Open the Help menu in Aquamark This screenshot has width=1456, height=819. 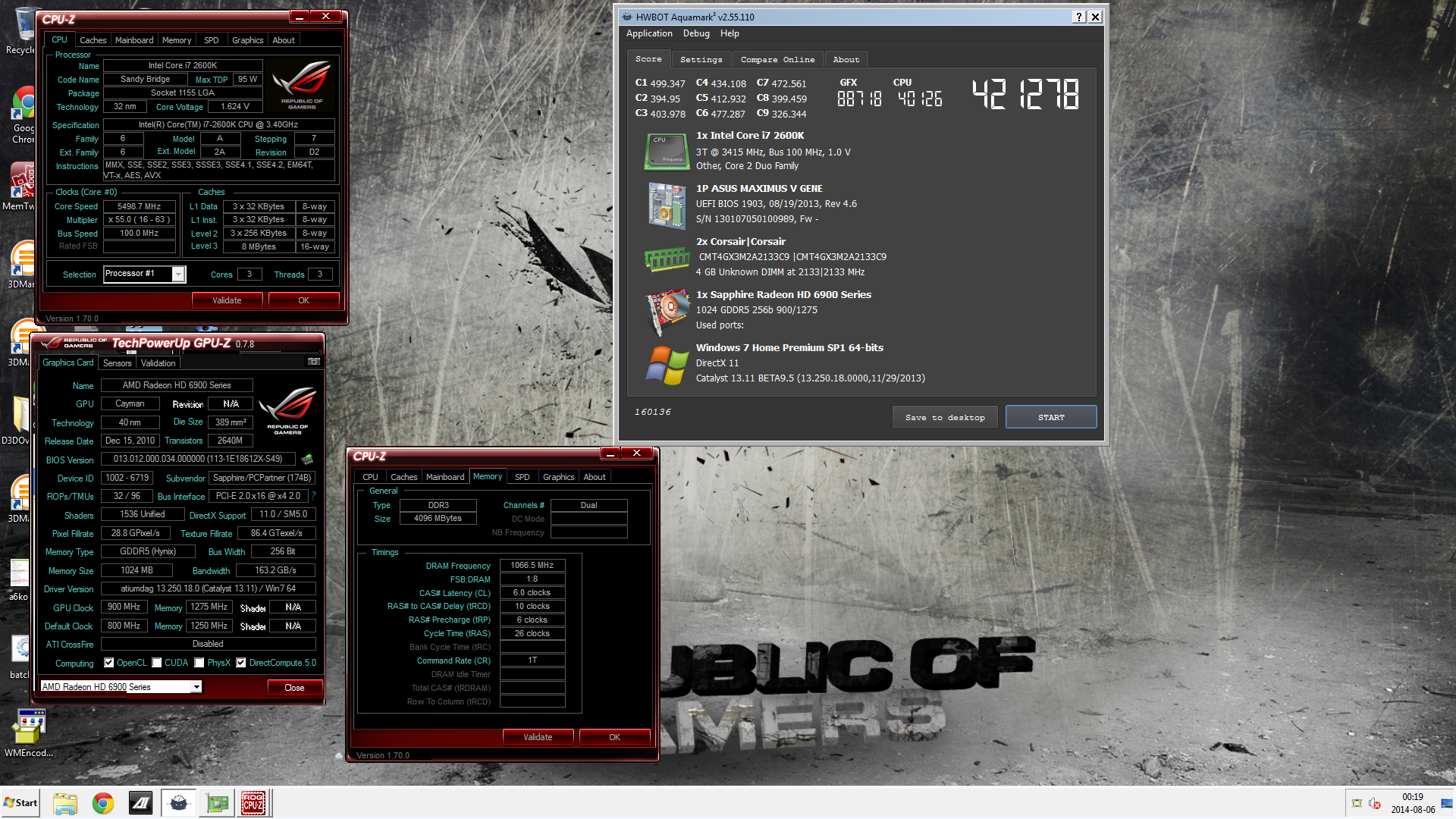click(730, 33)
